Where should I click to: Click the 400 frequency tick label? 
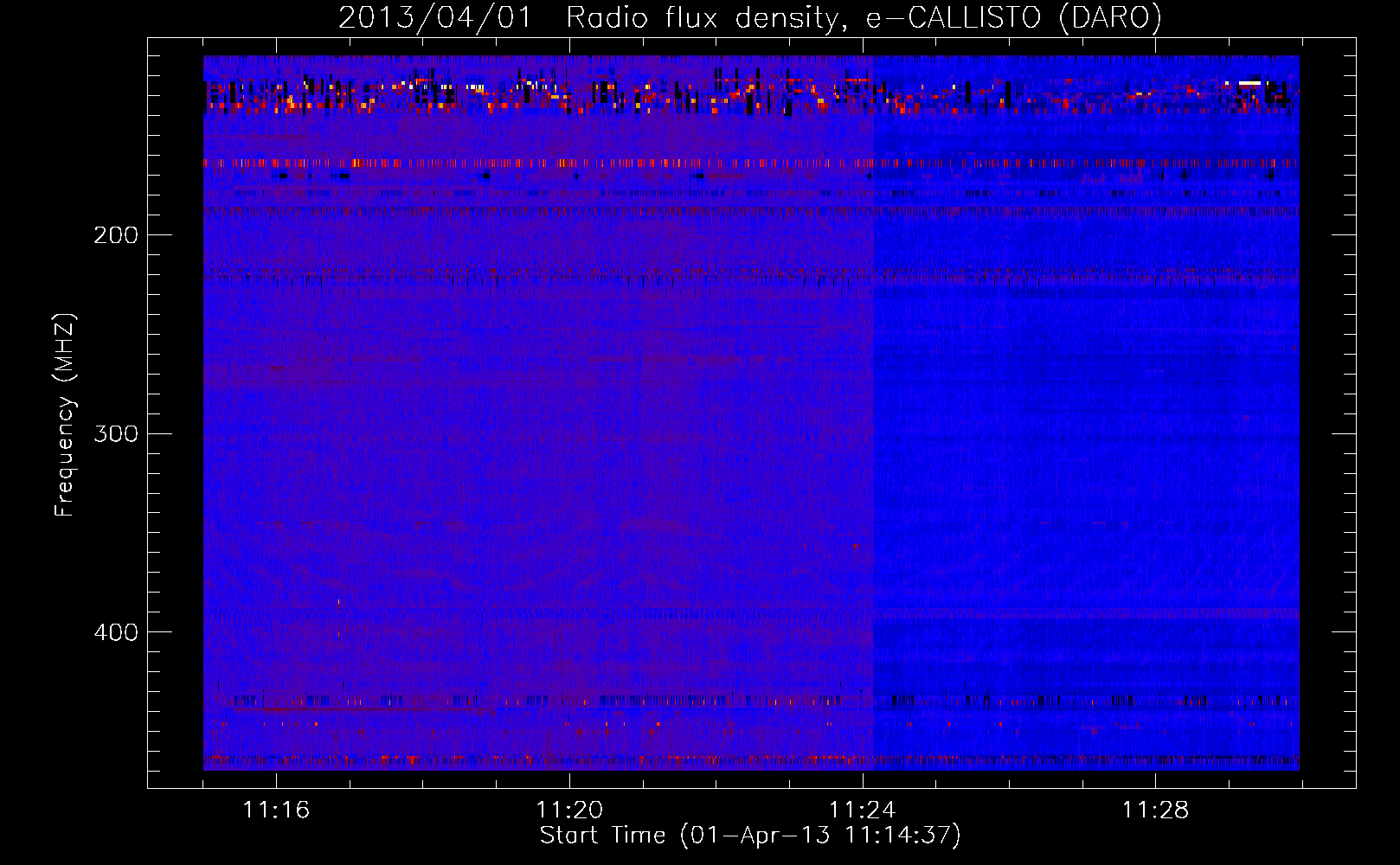click(x=116, y=632)
